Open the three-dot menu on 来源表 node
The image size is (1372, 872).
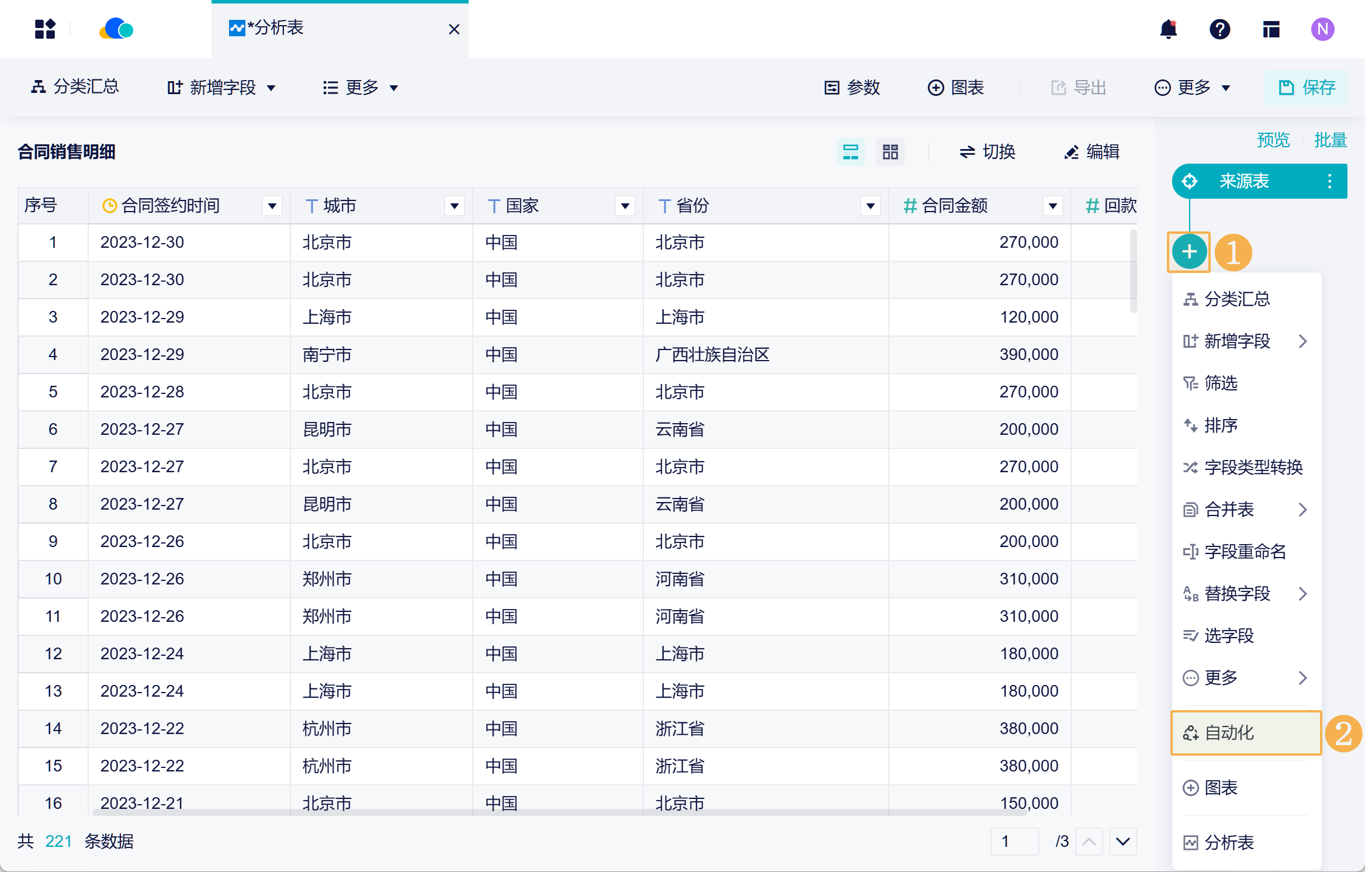1329,181
